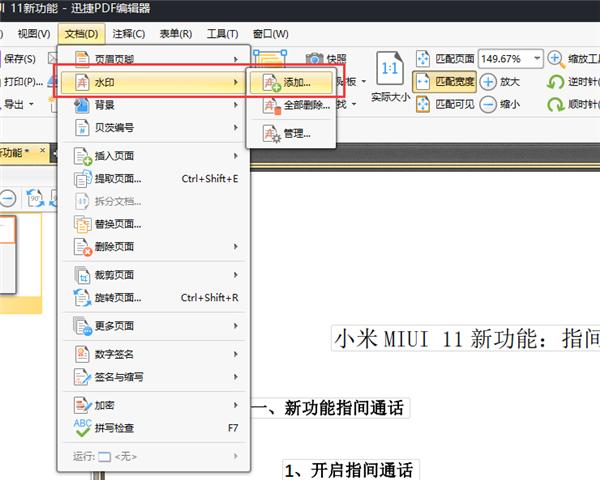Choose 替换页面... from the document menu
The width and height of the screenshot is (600, 480).
point(154,224)
